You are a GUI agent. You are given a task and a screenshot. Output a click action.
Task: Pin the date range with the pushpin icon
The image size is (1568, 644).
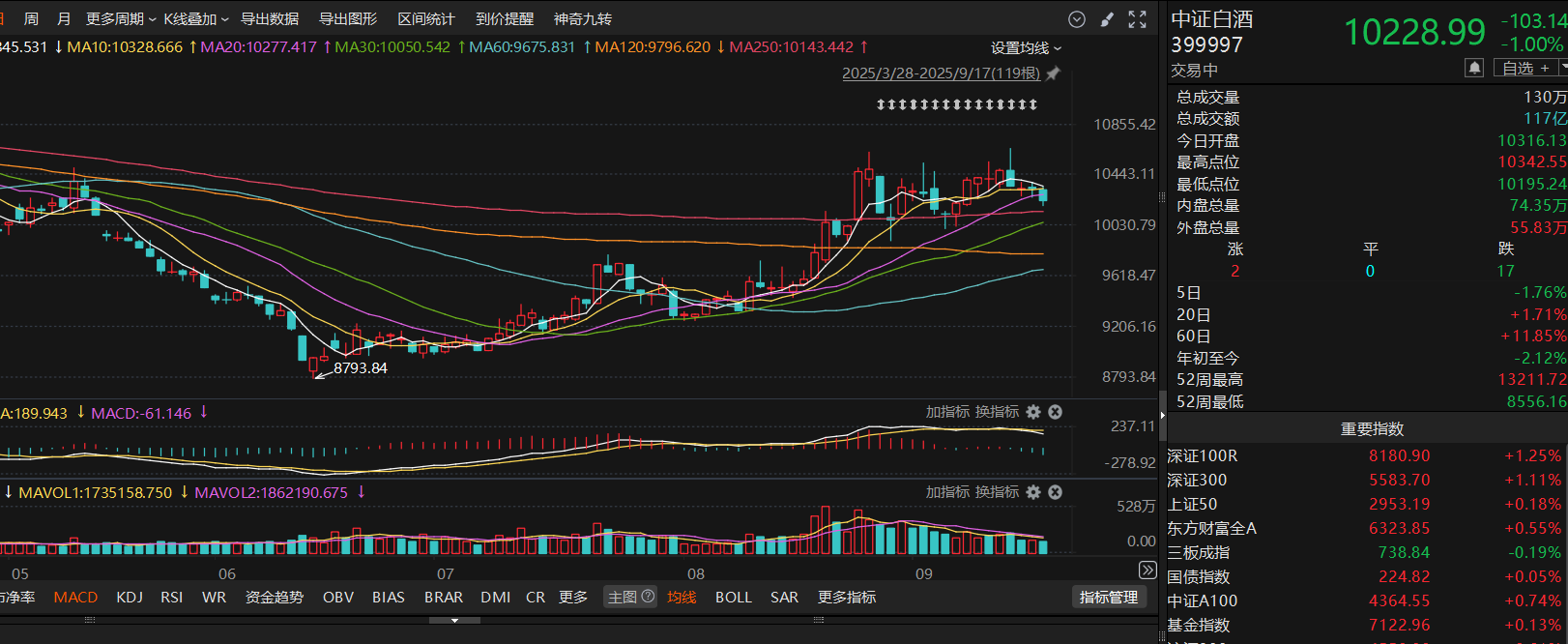pyautogui.click(x=1054, y=73)
